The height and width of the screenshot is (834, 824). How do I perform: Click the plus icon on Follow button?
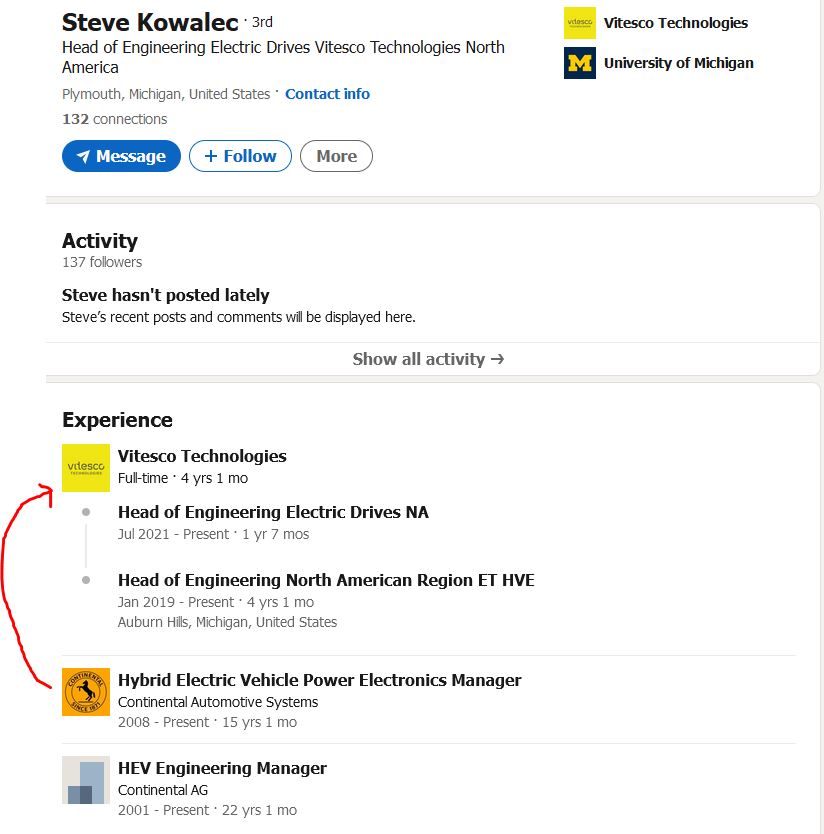click(x=211, y=156)
